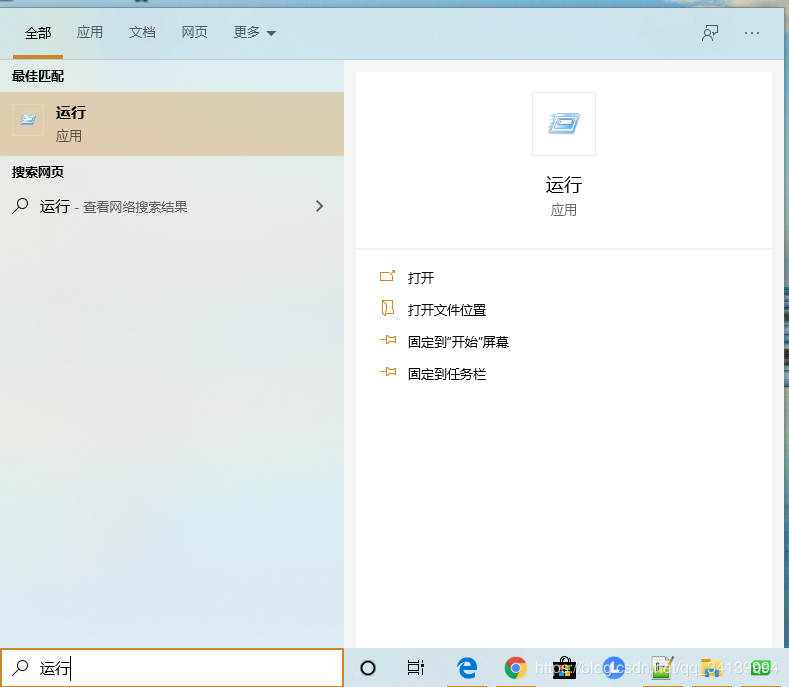Open Task View on the taskbar

tap(416, 668)
